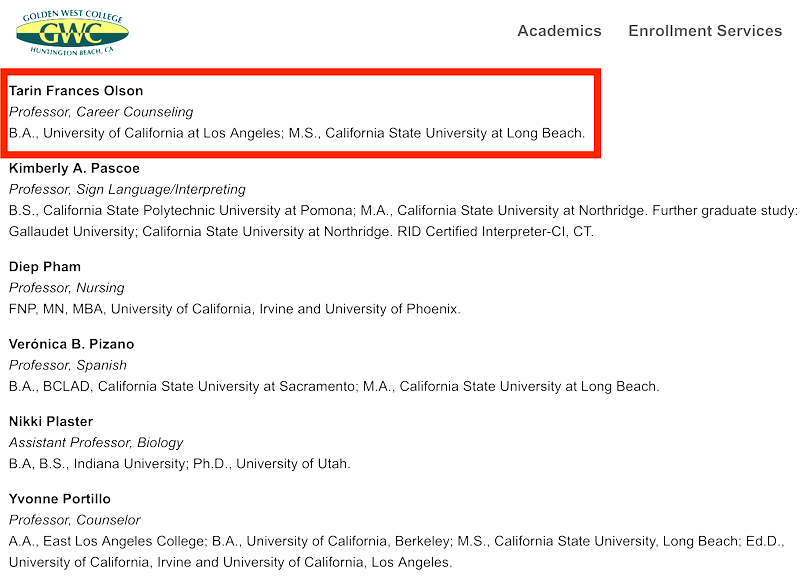Select the name Nikki Plaster
This screenshot has height=587, width=800.
pyautogui.click(x=51, y=422)
